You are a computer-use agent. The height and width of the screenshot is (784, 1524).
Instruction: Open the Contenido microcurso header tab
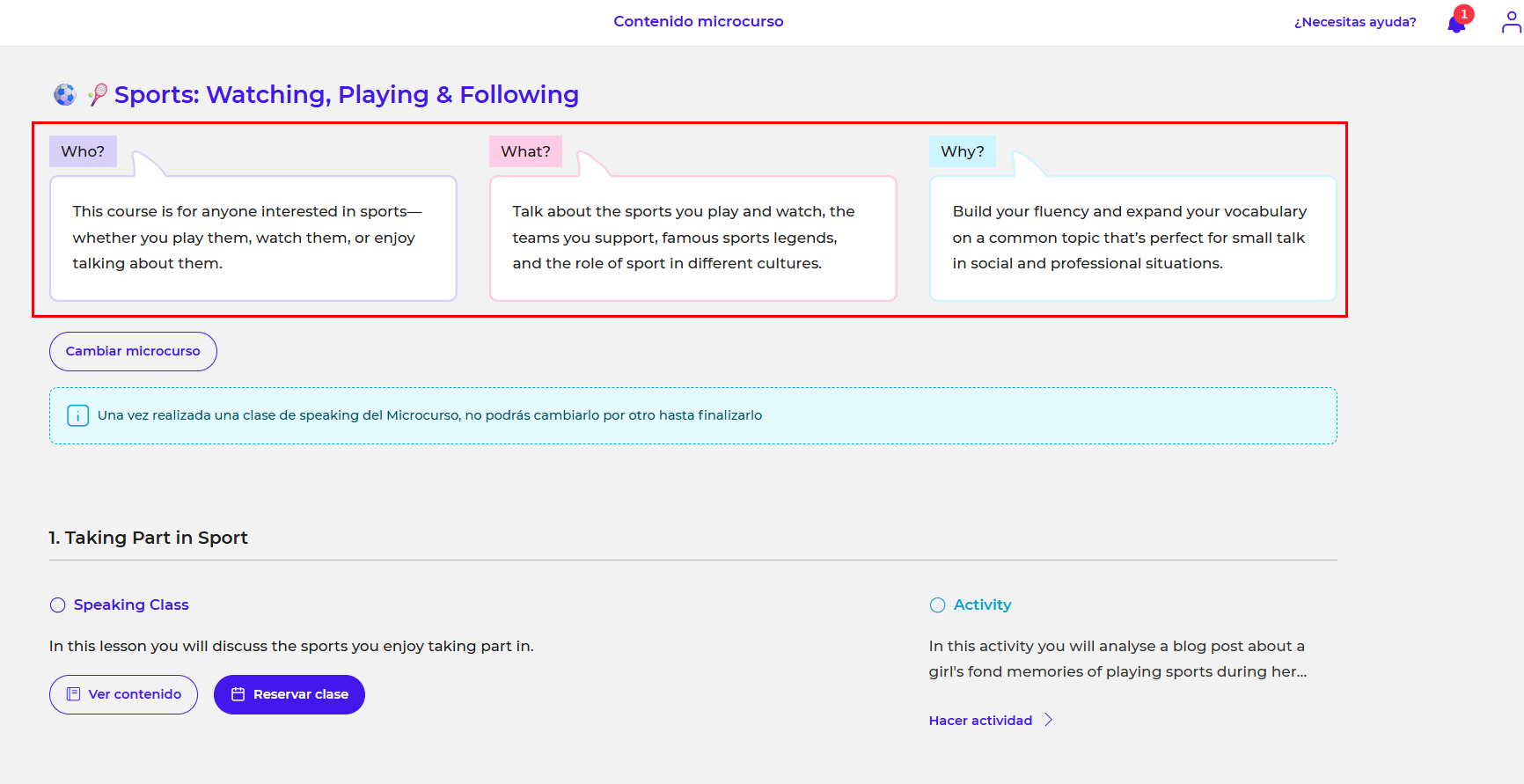698,21
